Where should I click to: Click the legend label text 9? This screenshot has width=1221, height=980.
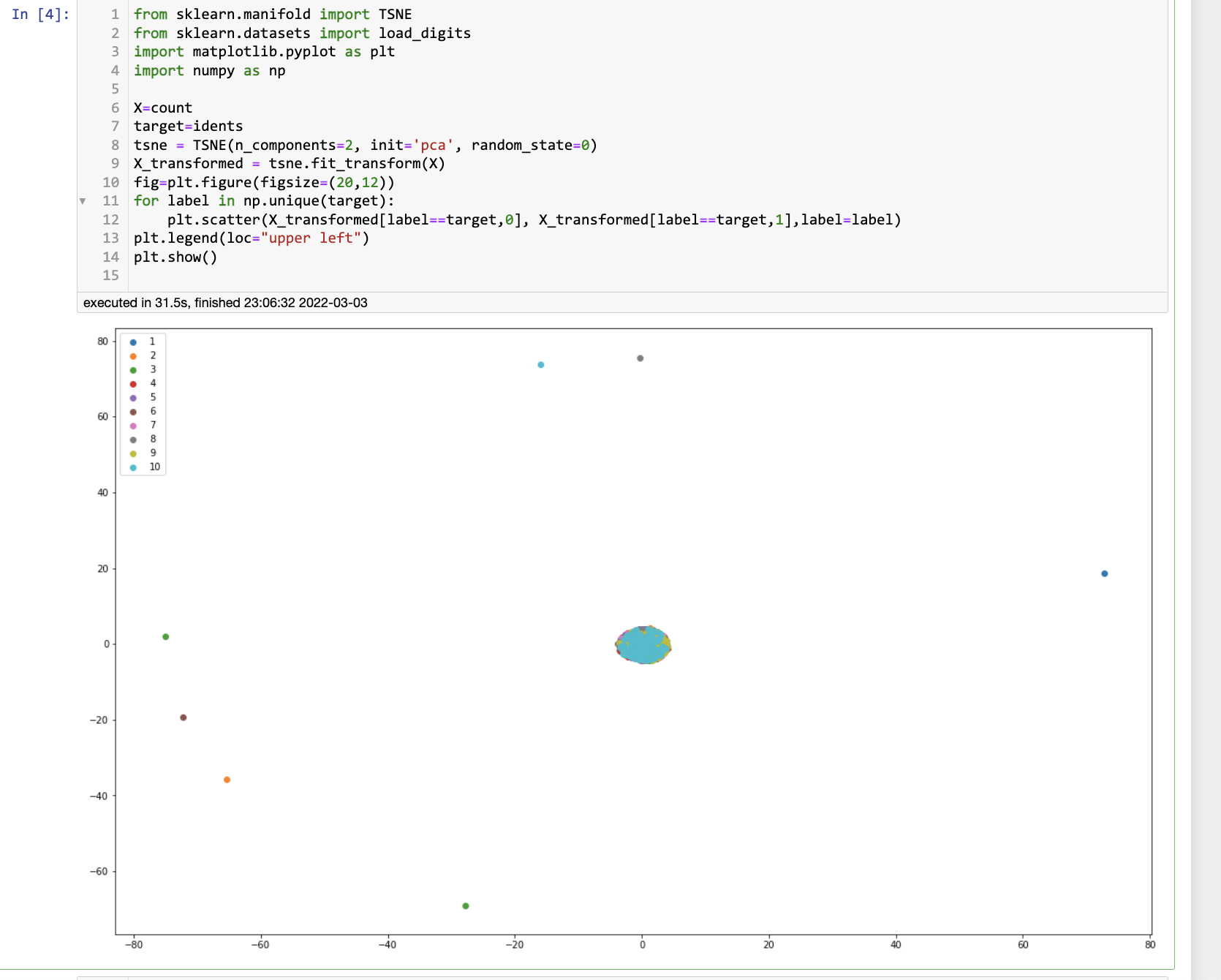click(x=152, y=453)
